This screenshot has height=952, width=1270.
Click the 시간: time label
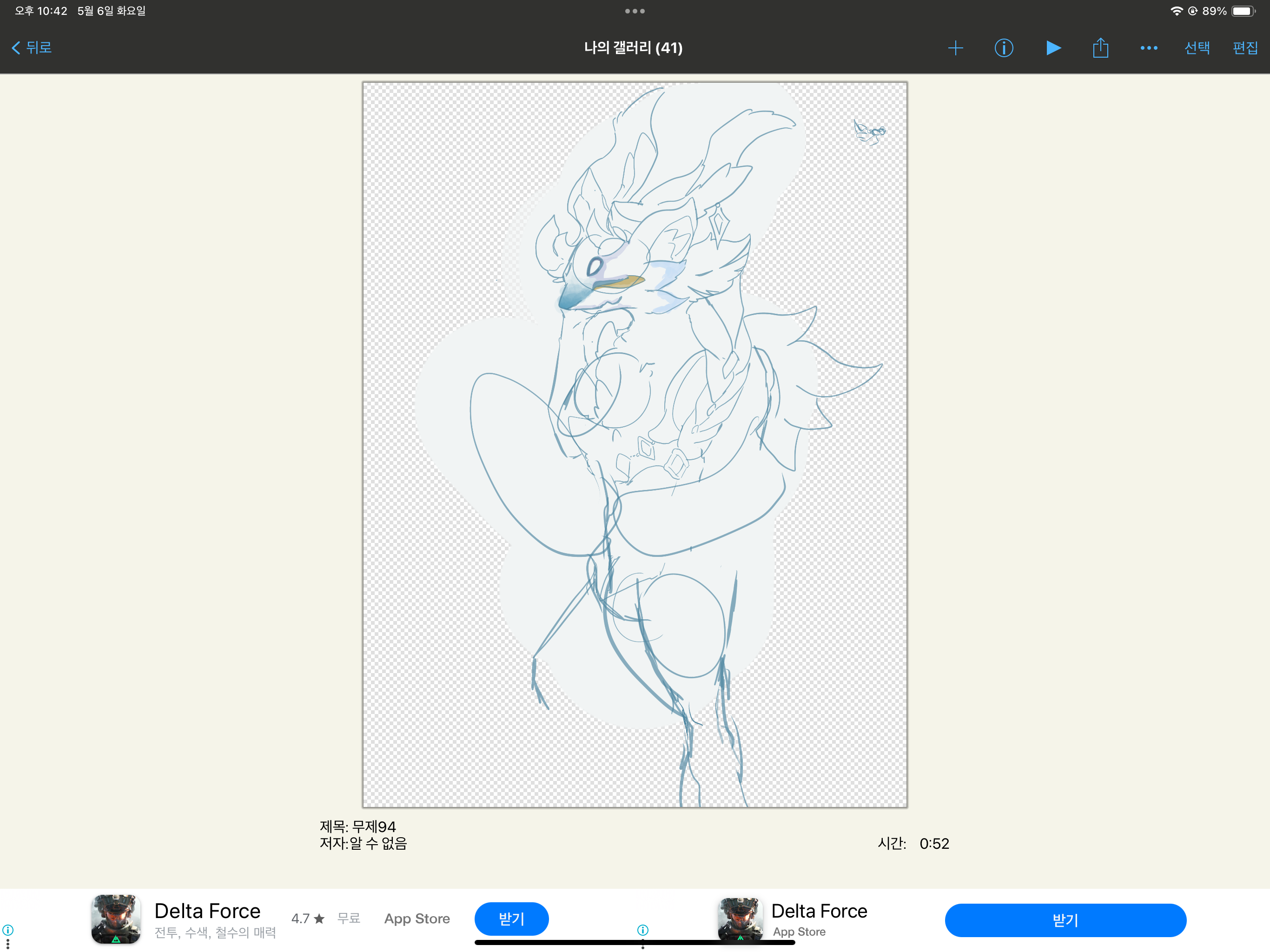[892, 844]
